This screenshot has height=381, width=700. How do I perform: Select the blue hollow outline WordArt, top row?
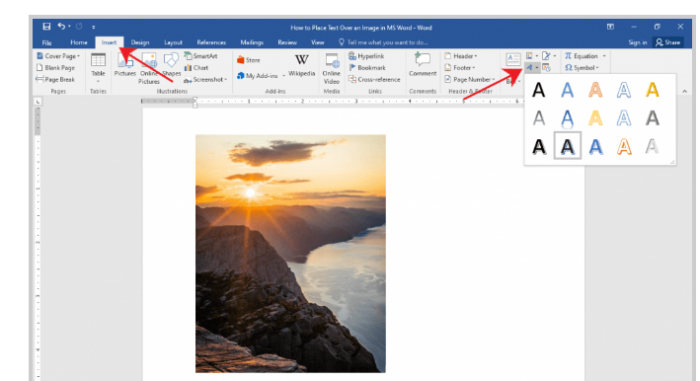click(624, 90)
